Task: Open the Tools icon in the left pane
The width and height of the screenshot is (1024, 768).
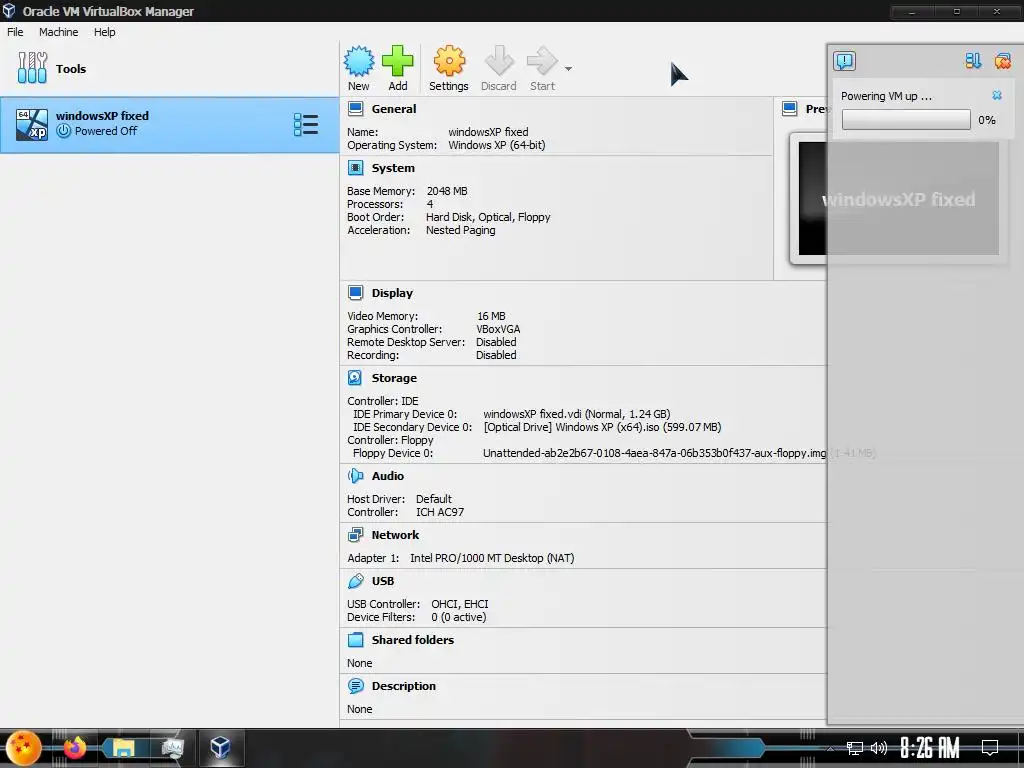Action: [33, 68]
